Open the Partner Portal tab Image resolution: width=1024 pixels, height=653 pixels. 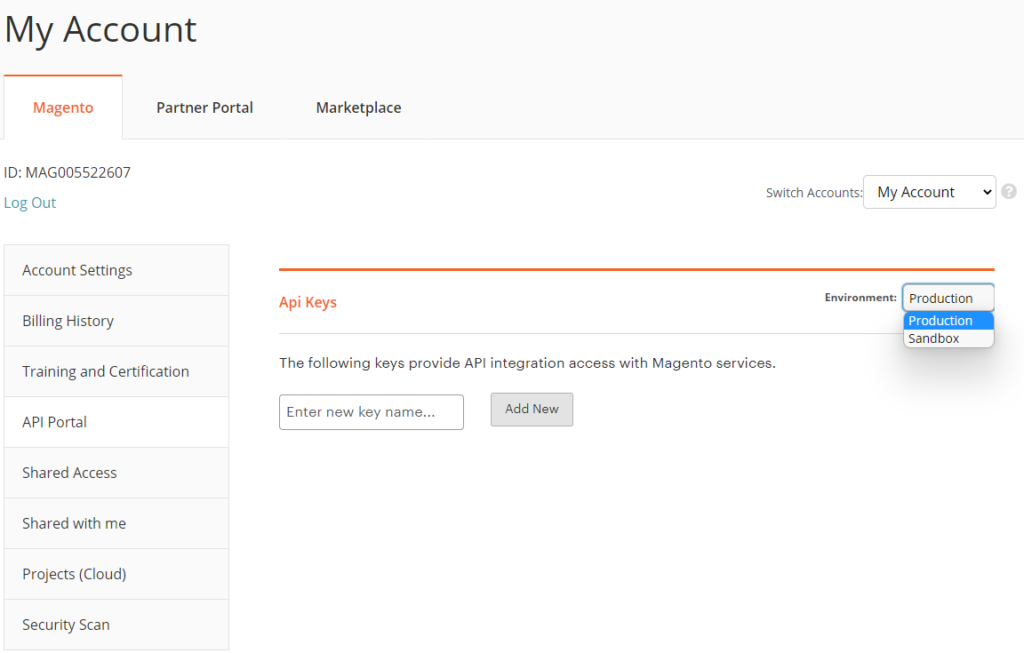(204, 108)
